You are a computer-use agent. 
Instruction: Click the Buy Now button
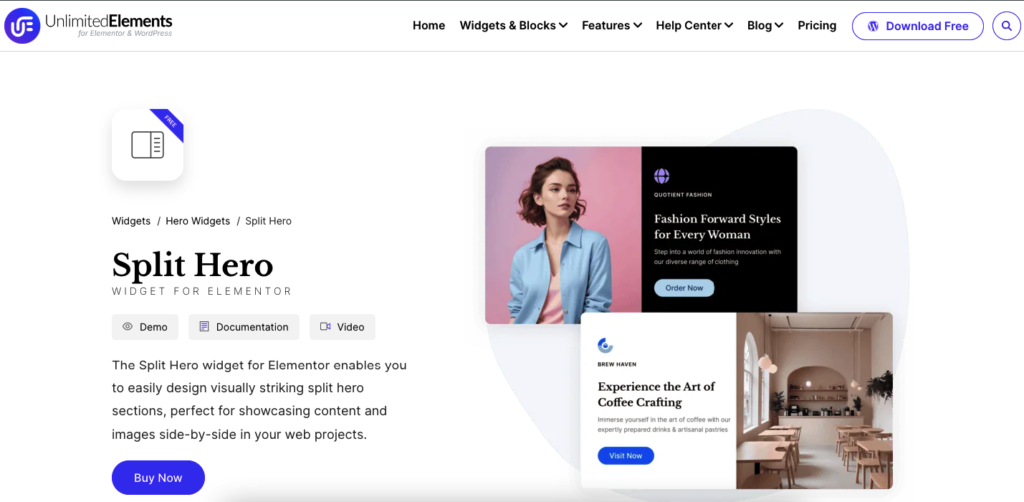pyautogui.click(x=158, y=478)
